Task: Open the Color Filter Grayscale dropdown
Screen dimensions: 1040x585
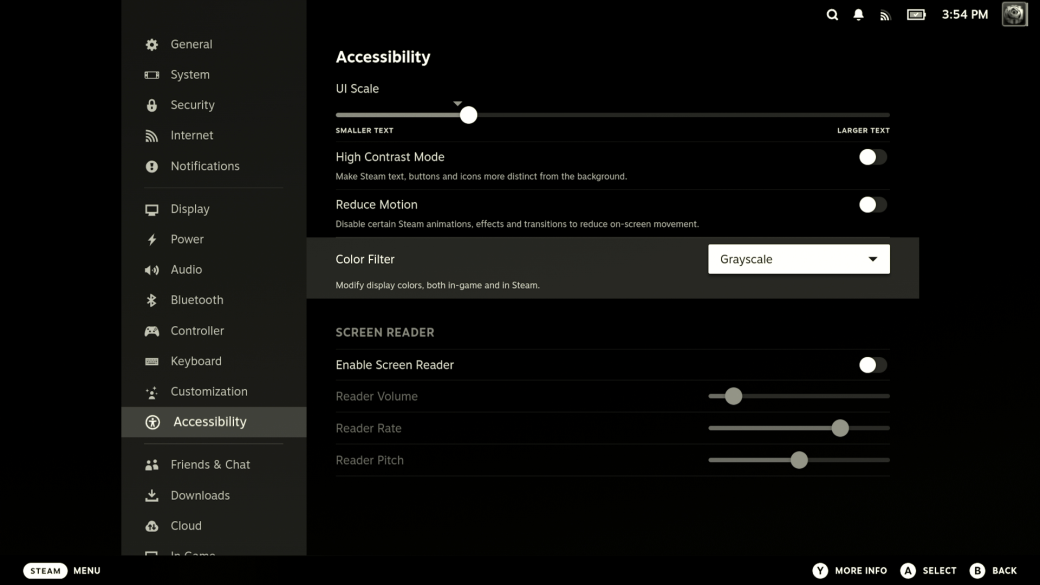Action: pyautogui.click(x=798, y=259)
